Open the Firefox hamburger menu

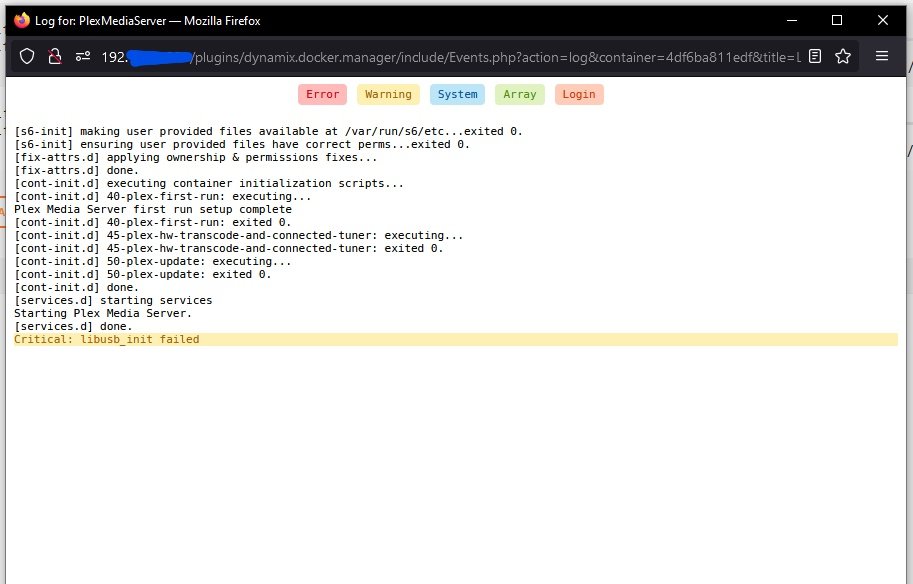tap(882, 56)
